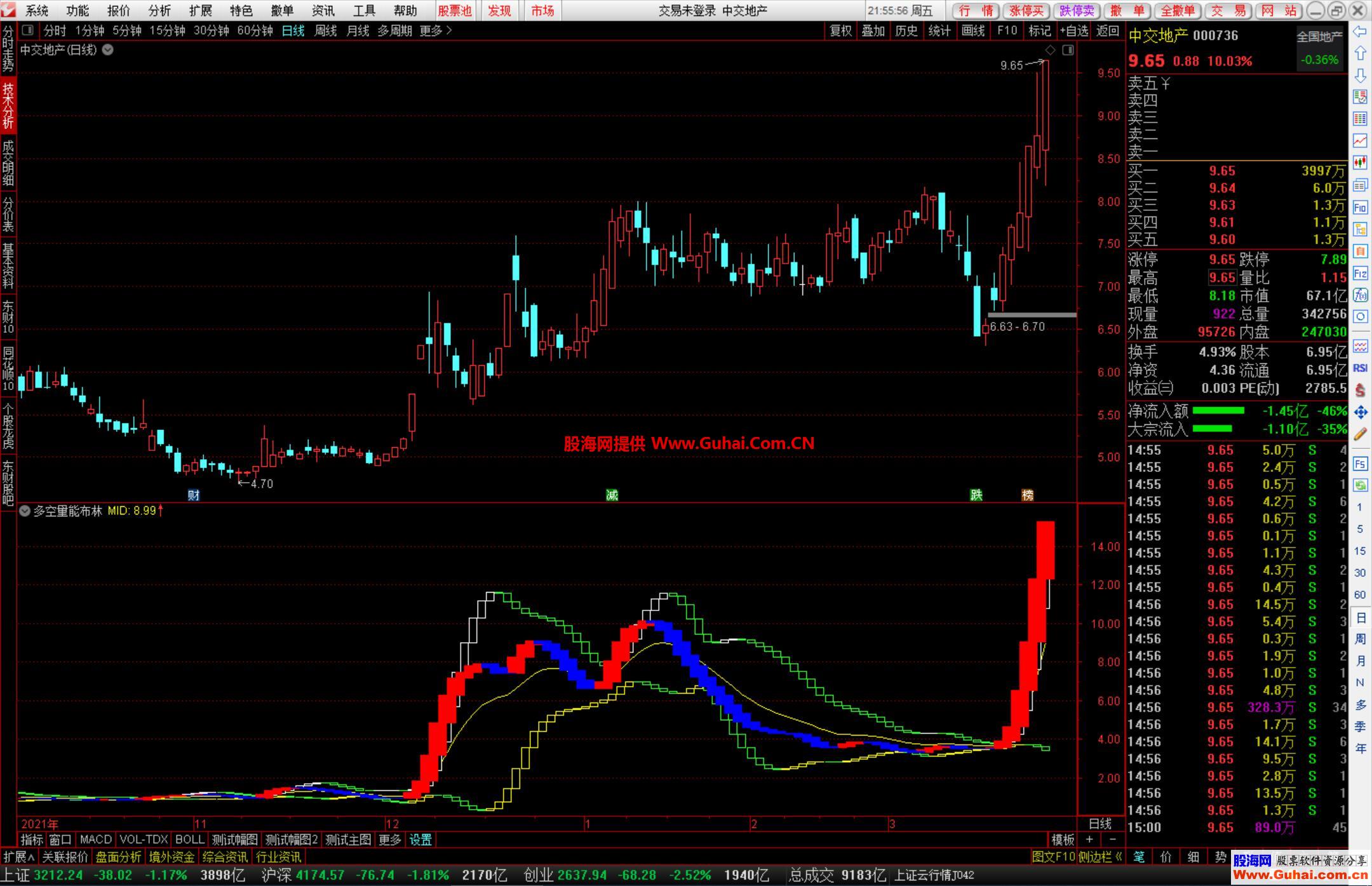Switch chart to 1分钟 period

coord(90,30)
